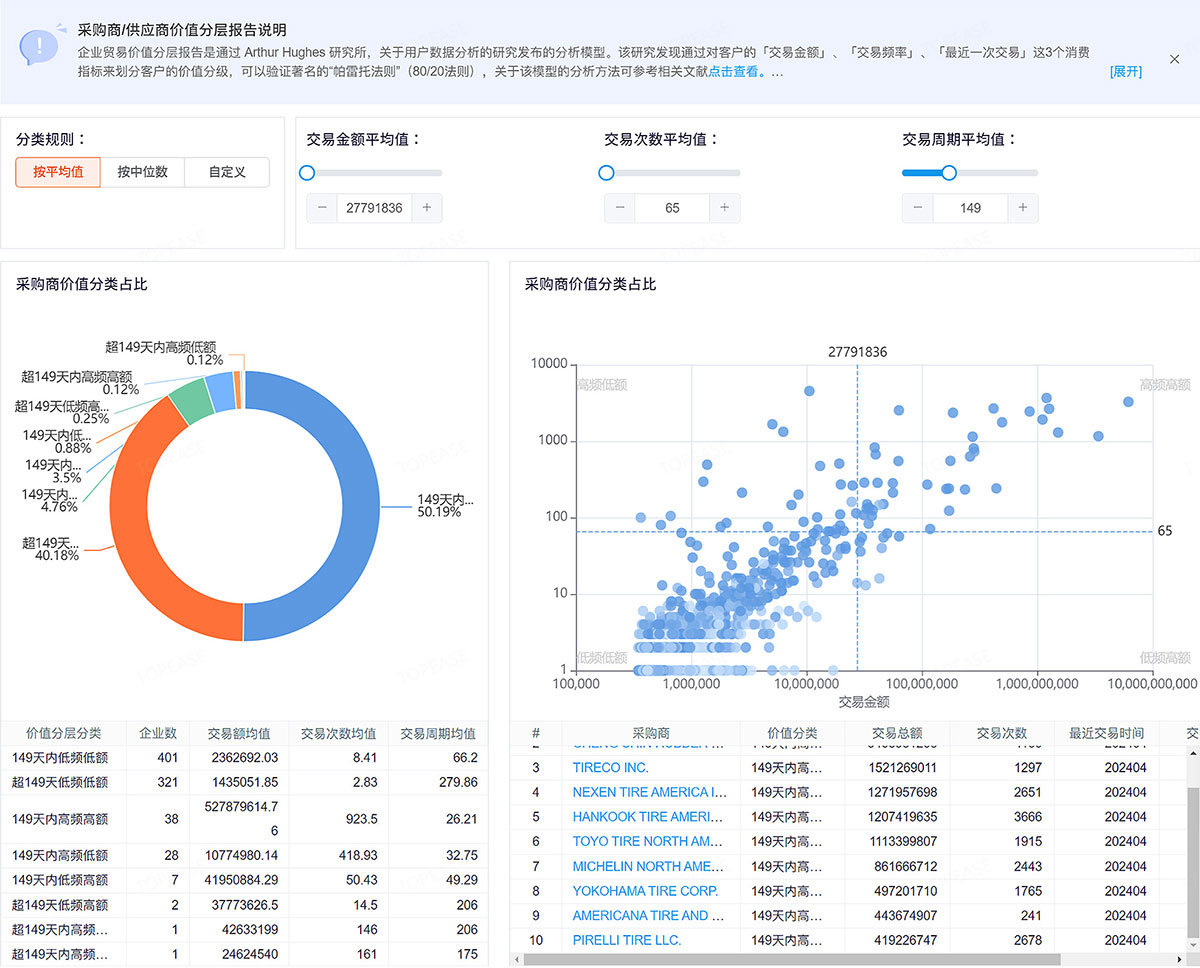Click minus button for 交易次数平均值
This screenshot has height=968, width=1200.
pyautogui.click(x=620, y=208)
